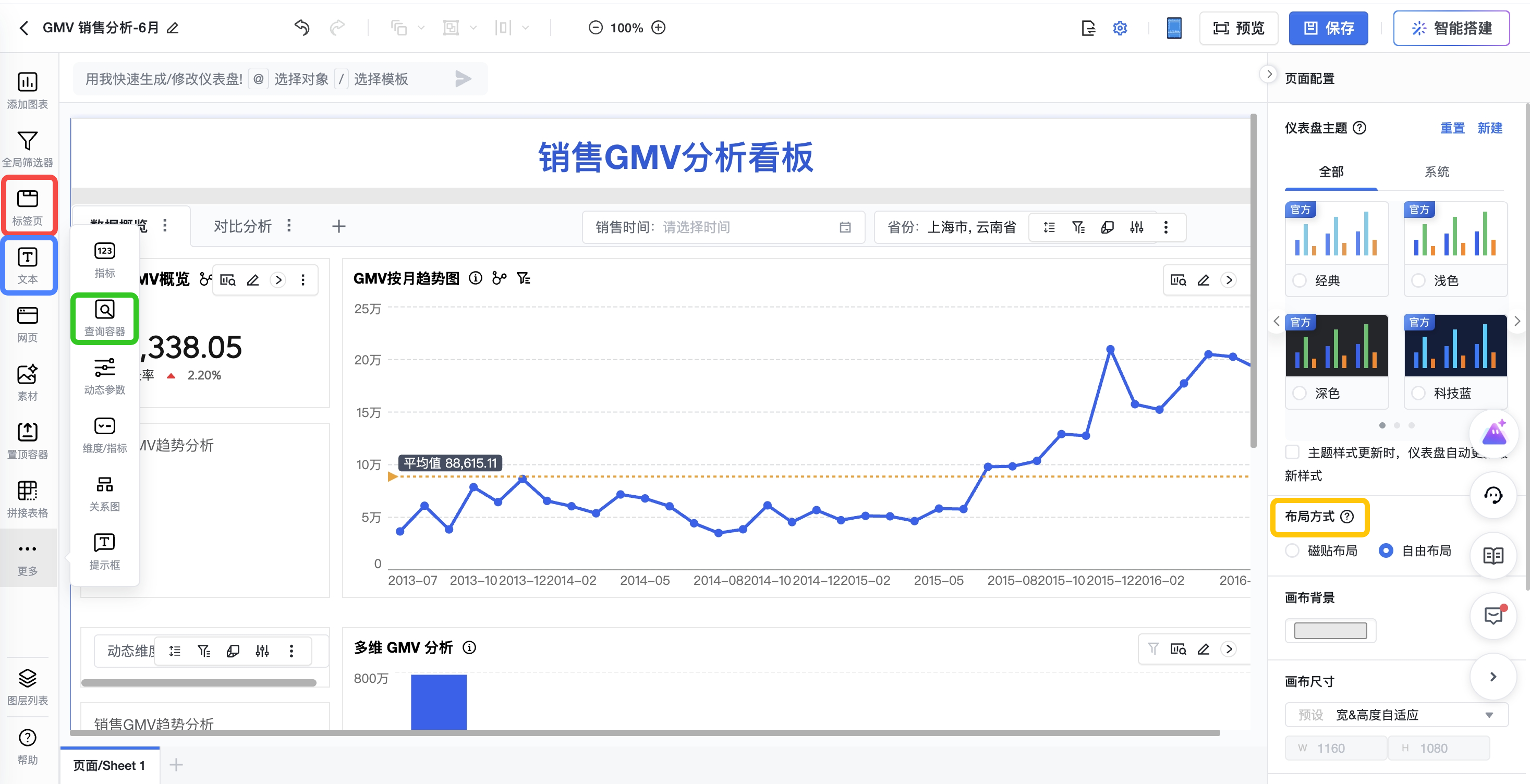Click the 重置 theme link

pyautogui.click(x=1452, y=128)
